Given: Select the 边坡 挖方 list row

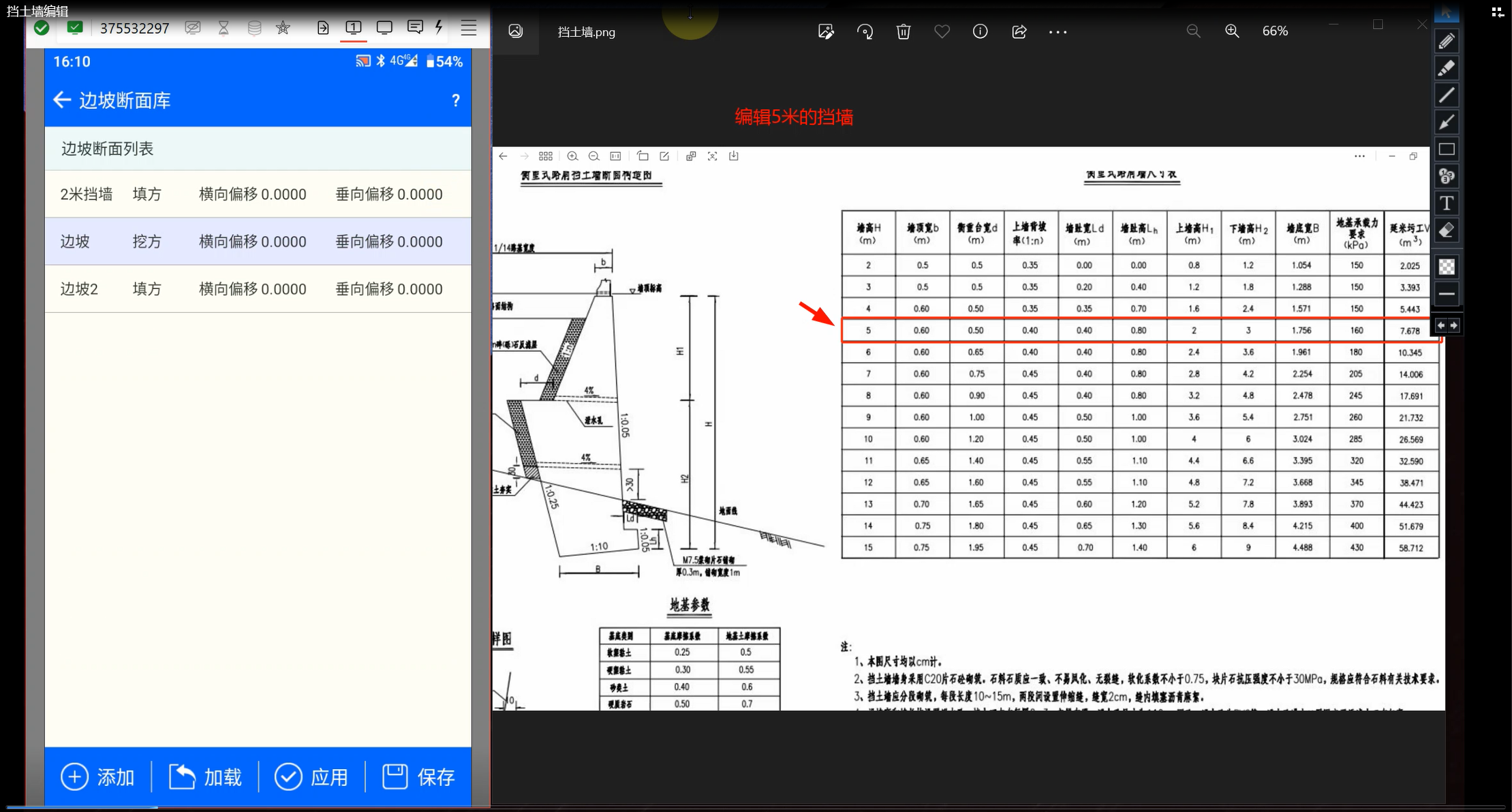Looking at the screenshot, I should pos(258,241).
